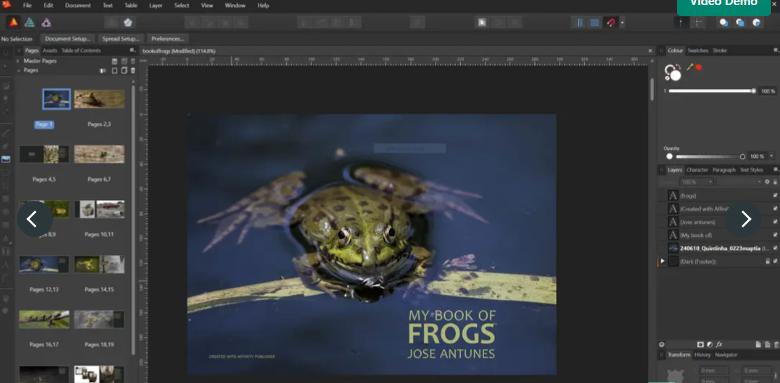Open the Colour panel options menu
The height and width of the screenshot is (383, 780).
(x=776, y=51)
